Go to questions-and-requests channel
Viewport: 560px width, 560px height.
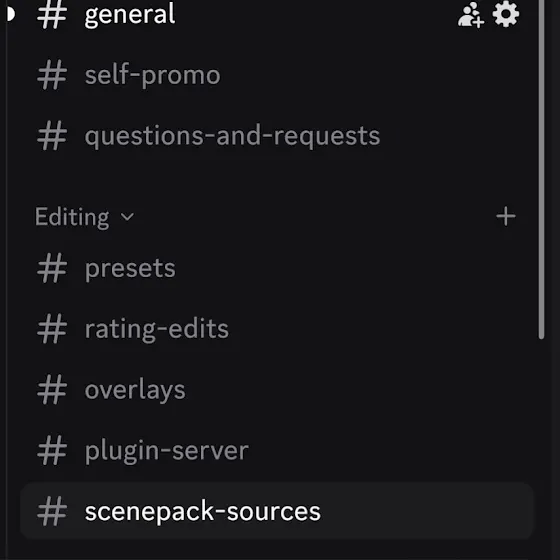pyautogui.click(x=232, y=136)
